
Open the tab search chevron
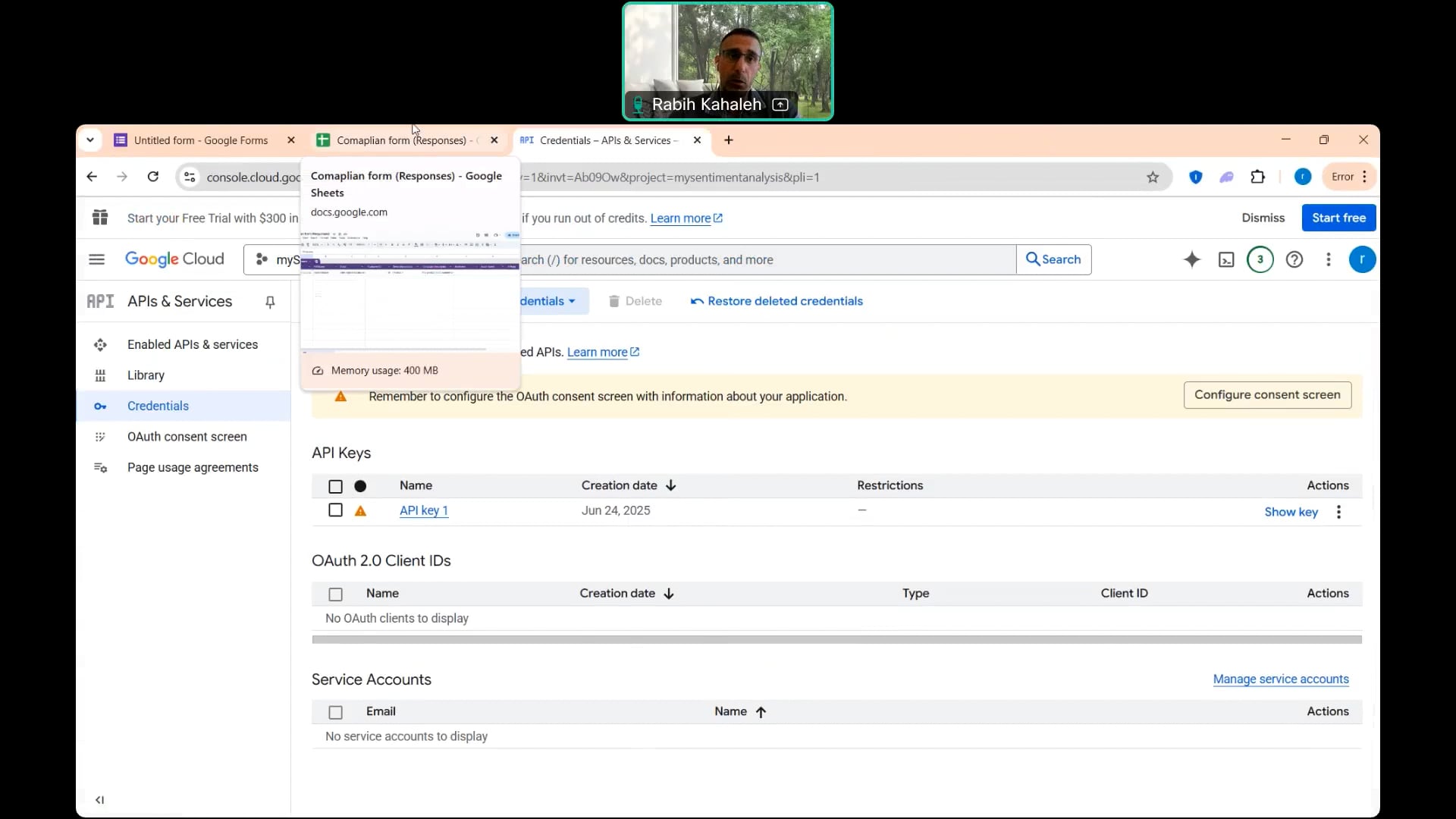[90, 140]
